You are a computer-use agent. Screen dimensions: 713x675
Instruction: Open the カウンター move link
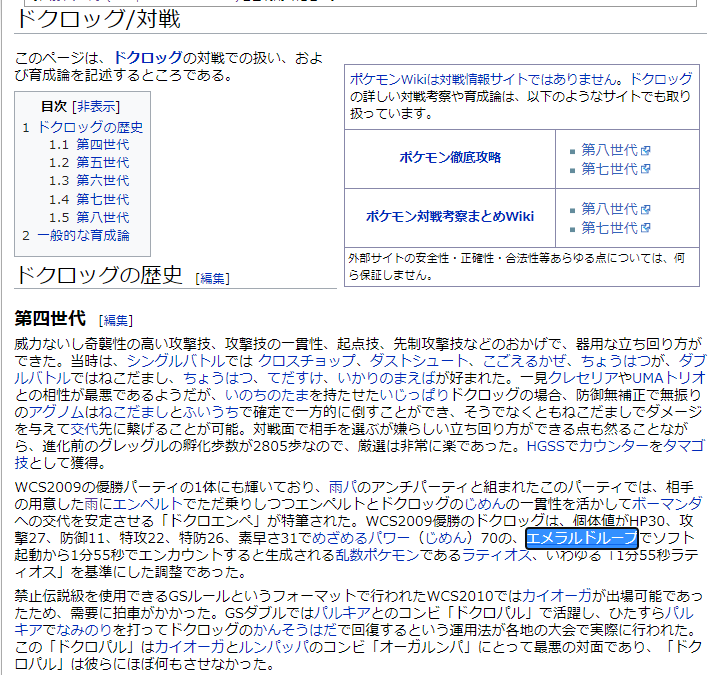613,446
